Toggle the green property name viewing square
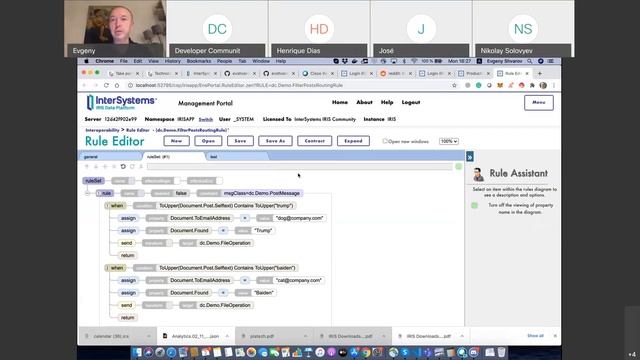Image resolution: width=640 pixels, height=360 pixels. (474, 205)
